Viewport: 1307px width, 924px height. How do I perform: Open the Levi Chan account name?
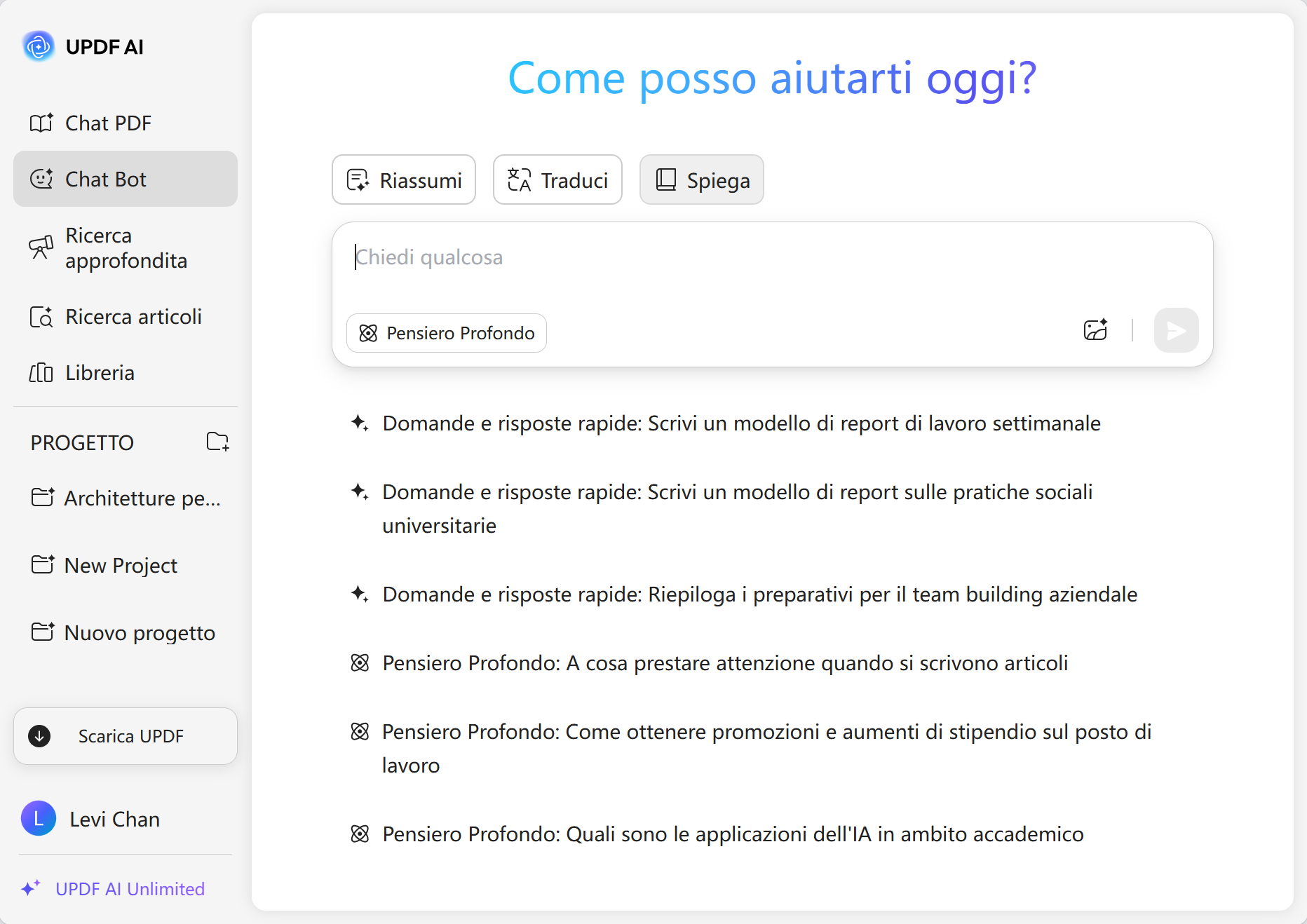[115, 819]
